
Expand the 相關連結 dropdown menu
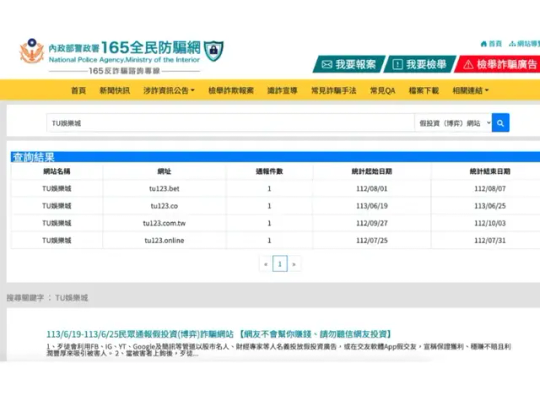point(470,91)
